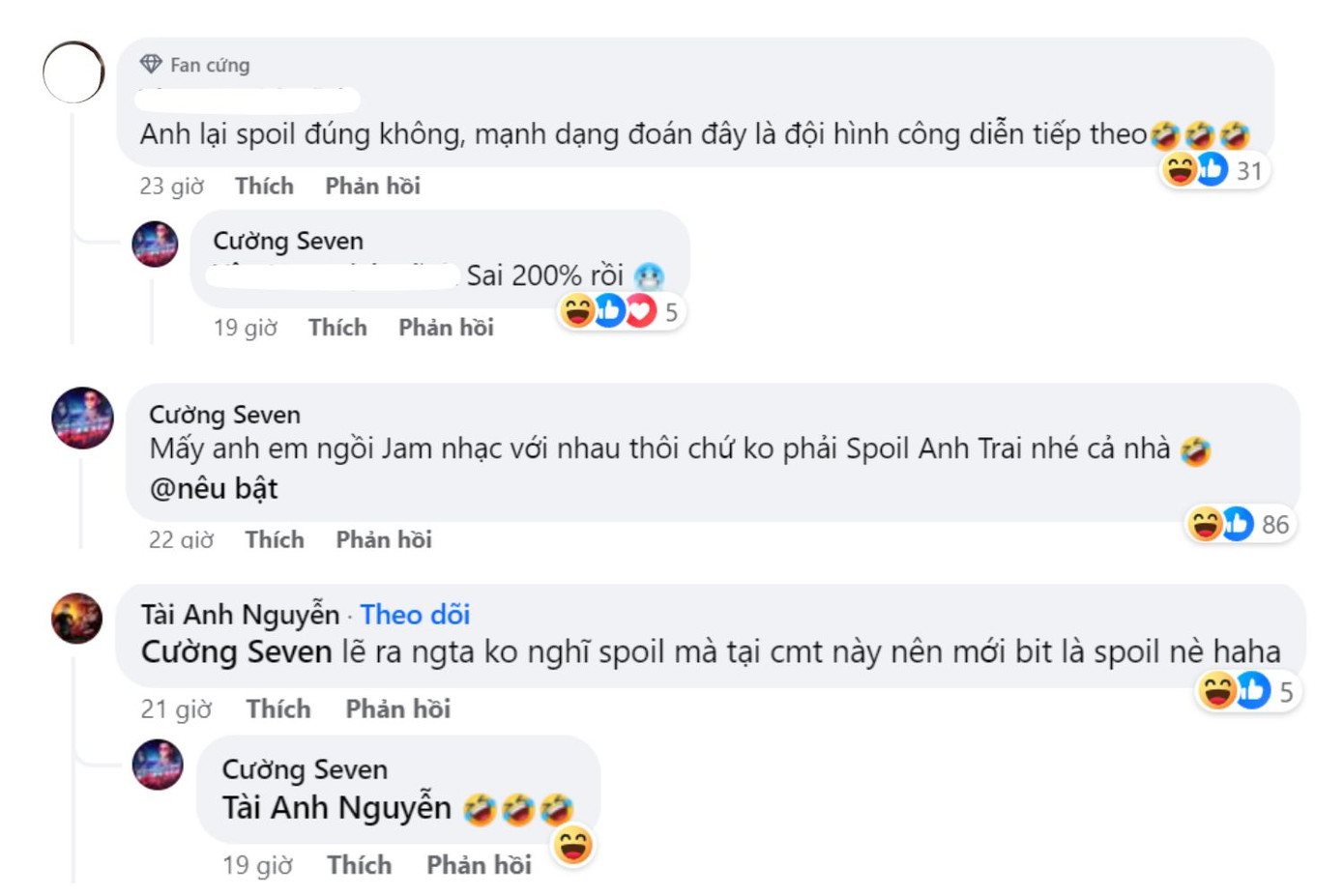Click the heart reaction icon on Cường Seven's reply
This screenshot has width=1344, height=896.
click(638, 311)
